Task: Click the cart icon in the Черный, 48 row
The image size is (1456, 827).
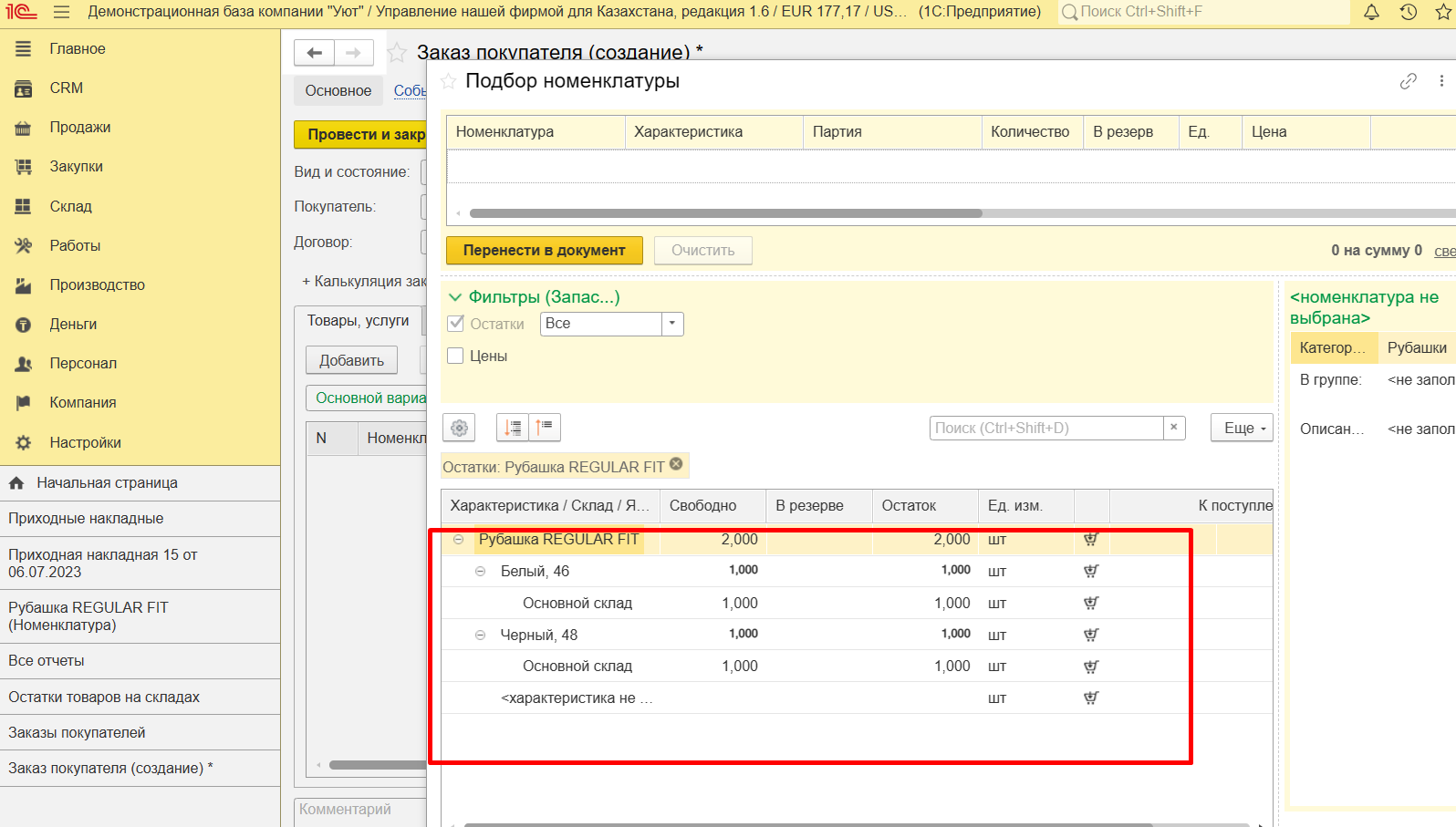Action: [x=1090, y=636]
